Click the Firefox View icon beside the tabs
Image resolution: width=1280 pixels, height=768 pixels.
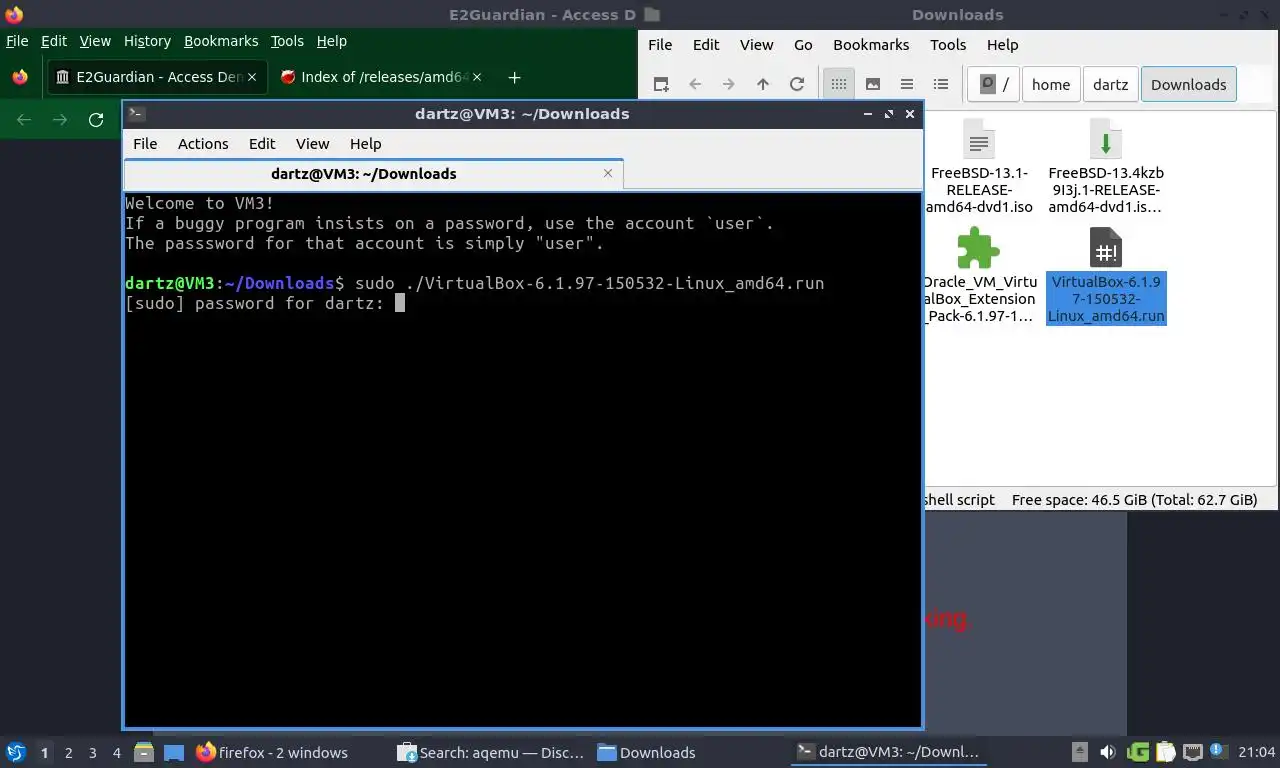pos(20,77)
